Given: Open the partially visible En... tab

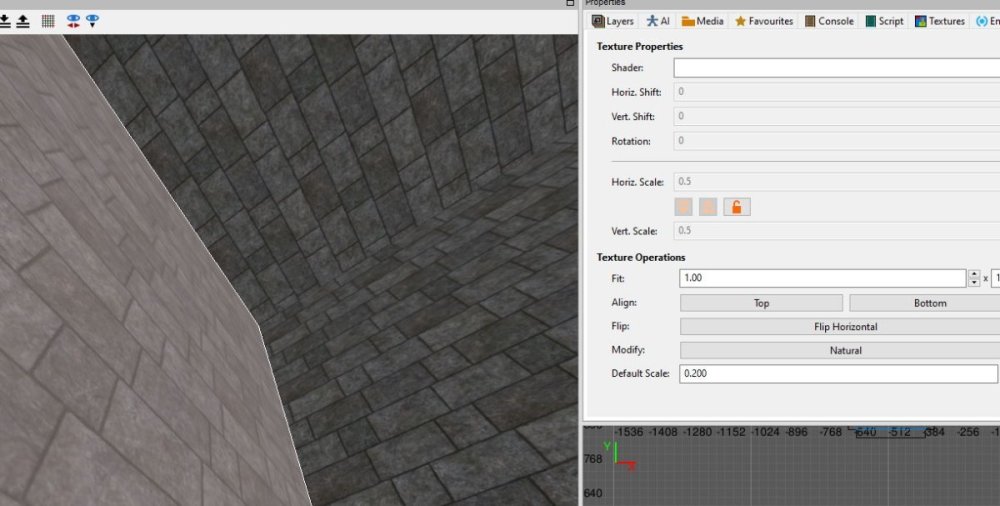Looking at the screenshot, I should (987, 21).
